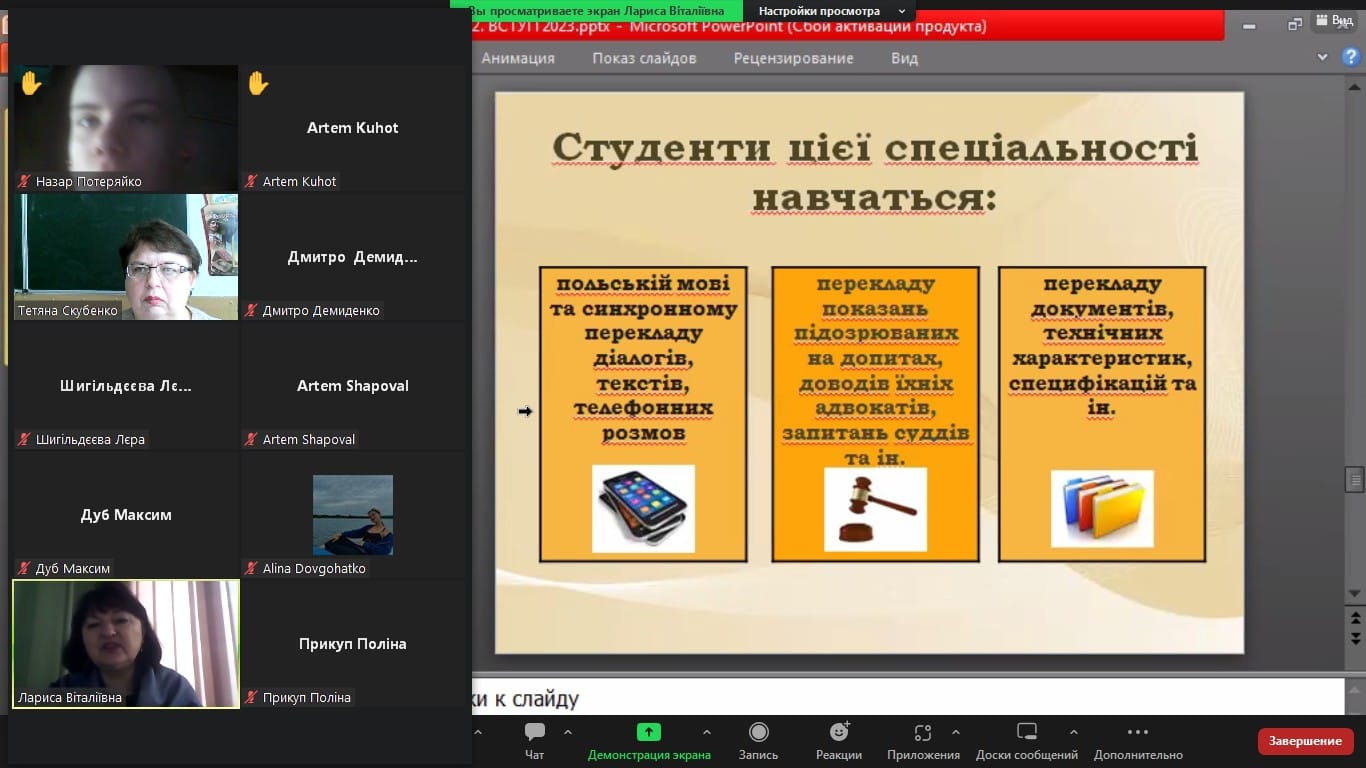The width and height of the screenshot is (1366, 768).
Task: Click the green Демонстрация экрана share icon
Action: (649, 732)
